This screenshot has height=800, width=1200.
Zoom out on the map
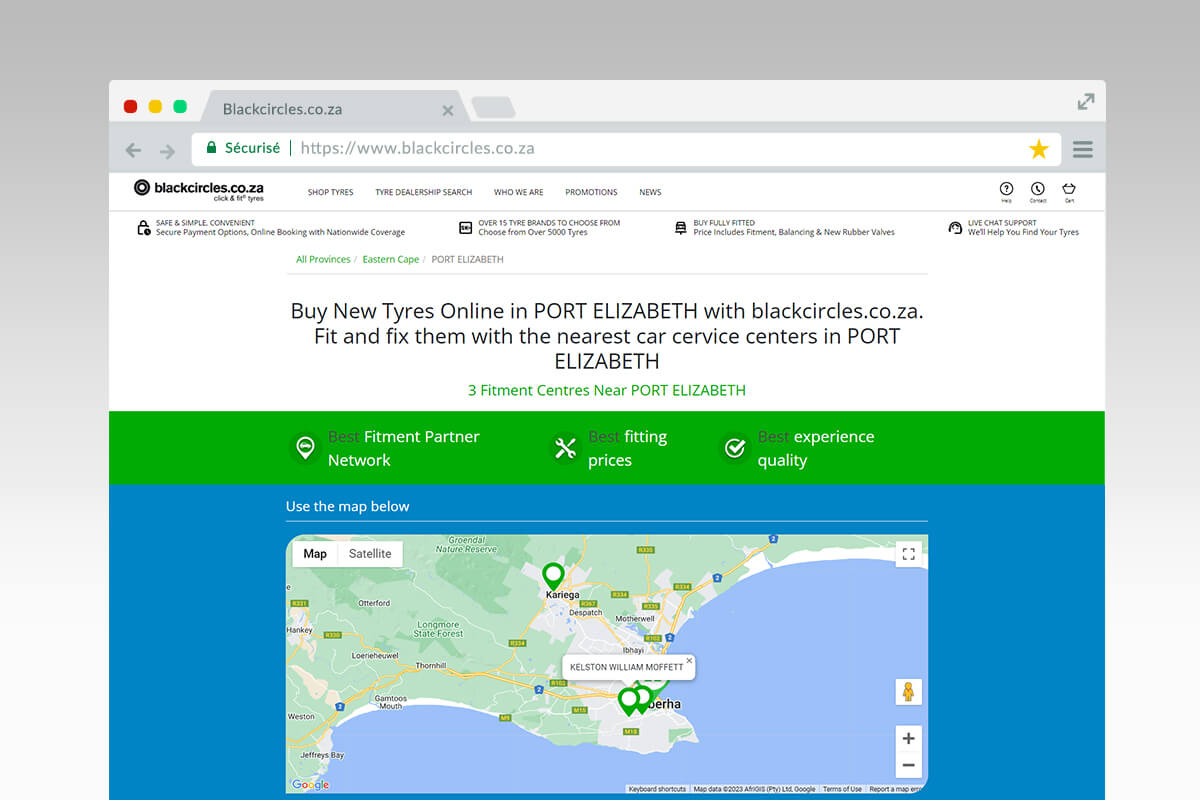[x=908, y=766]
